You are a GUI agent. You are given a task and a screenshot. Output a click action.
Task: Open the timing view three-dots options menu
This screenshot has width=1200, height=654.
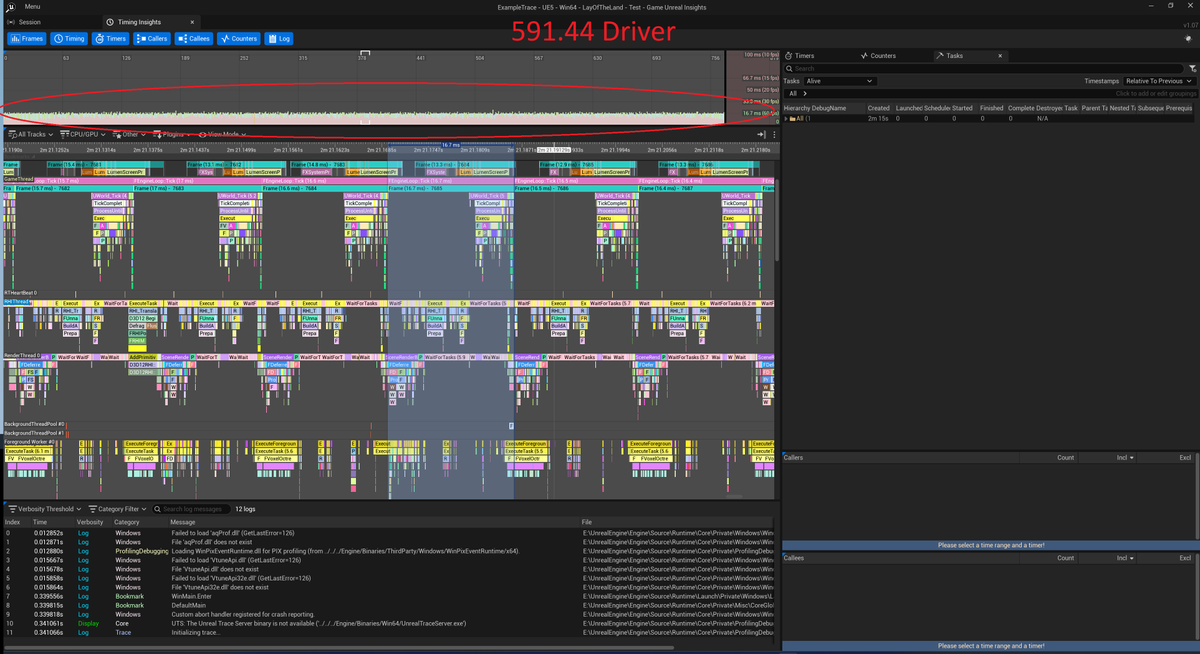774,134
